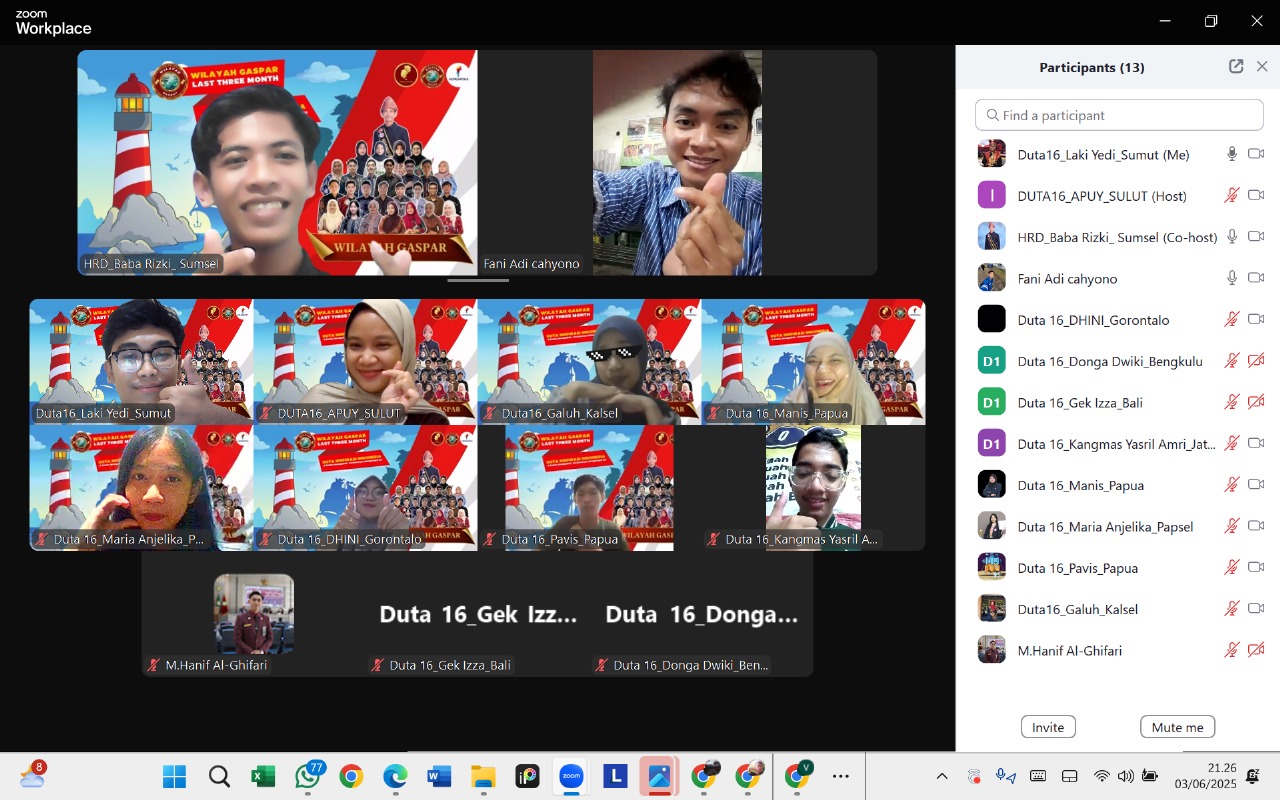The width and height of the screenshot is (1280, 800).
Task: Show hidden system tray icons
Action: (941, 776)
